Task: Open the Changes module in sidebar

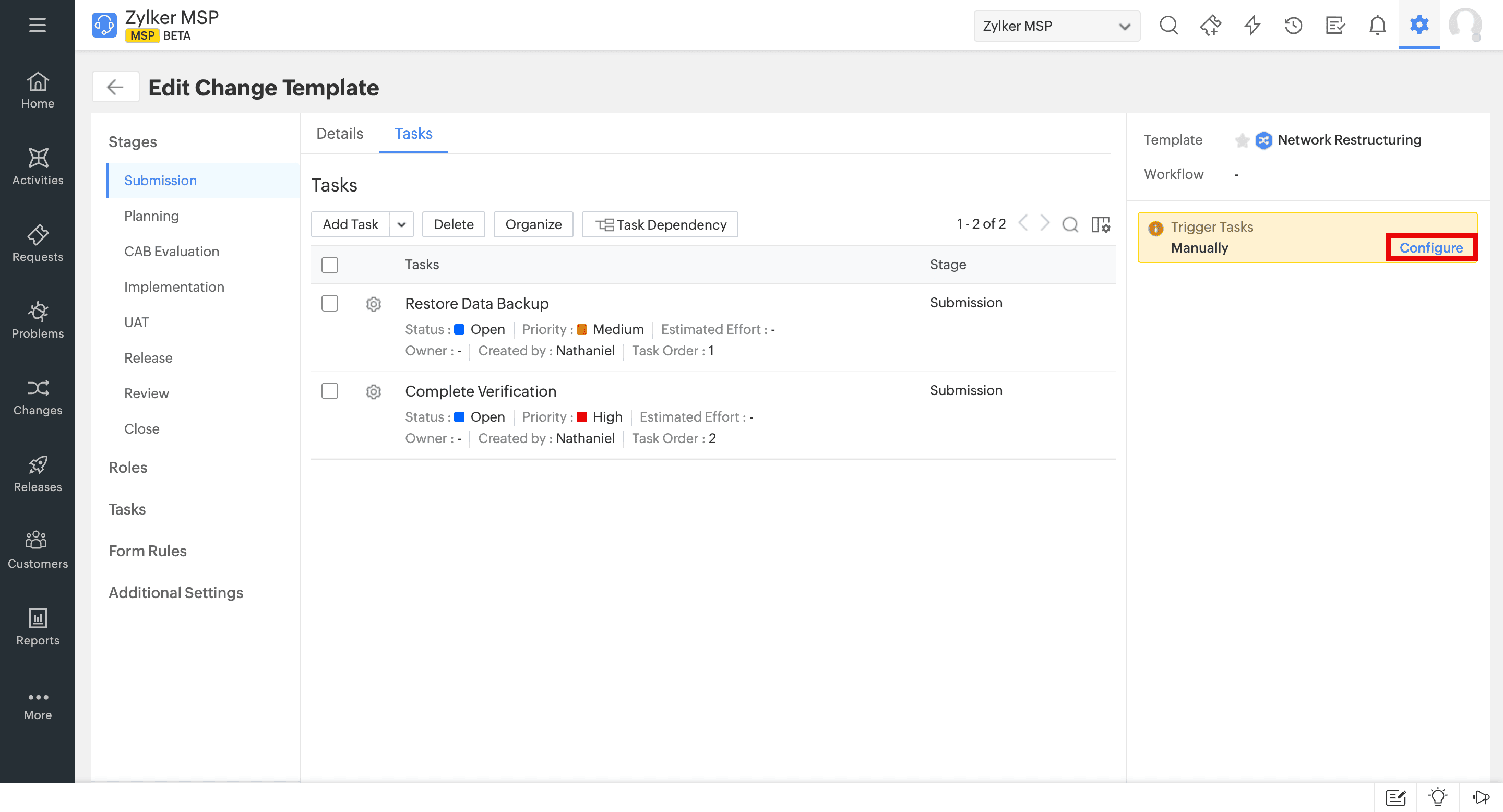Action: click(x=38, y=398)
